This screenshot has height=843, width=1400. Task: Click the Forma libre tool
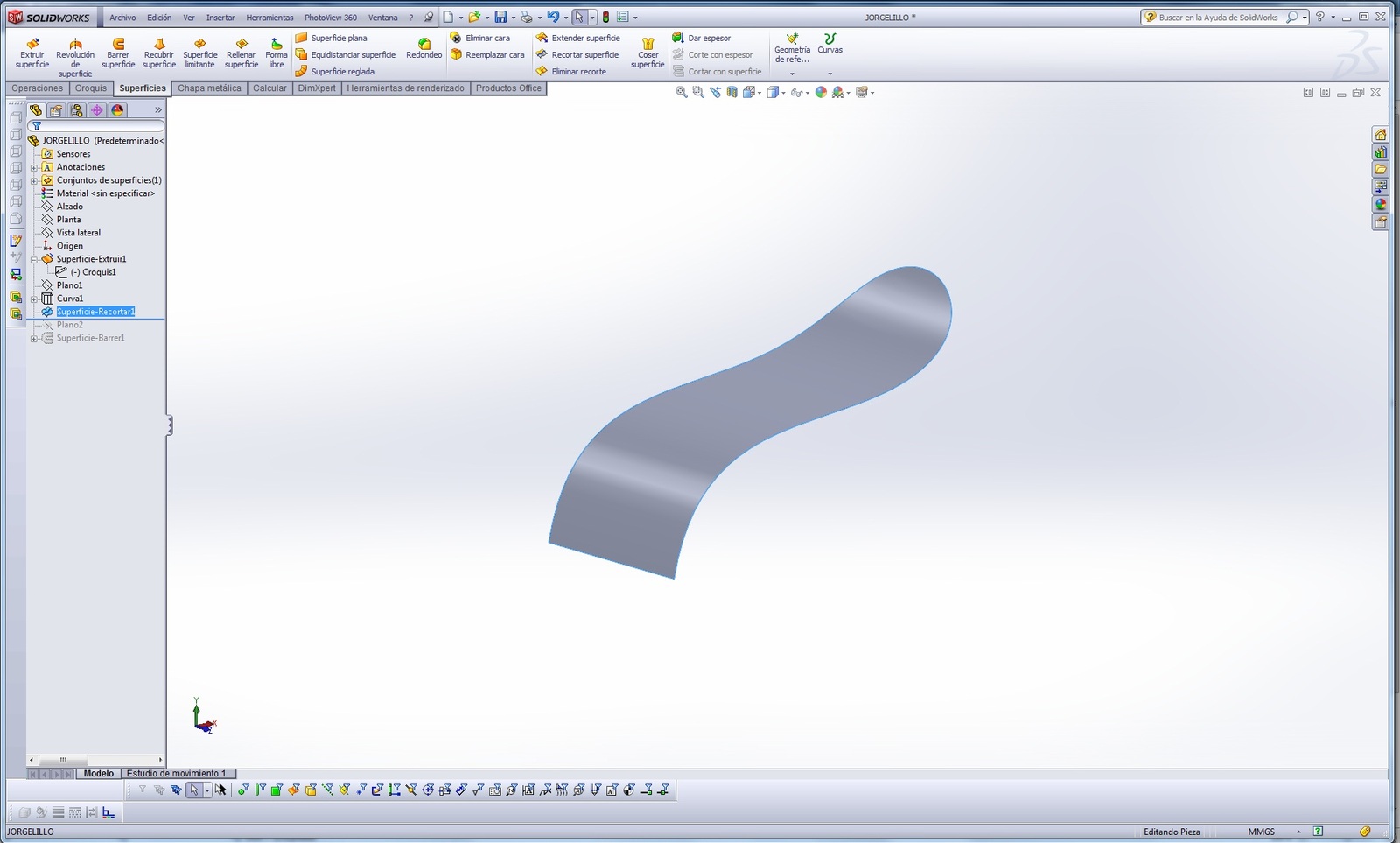point(276,52)
